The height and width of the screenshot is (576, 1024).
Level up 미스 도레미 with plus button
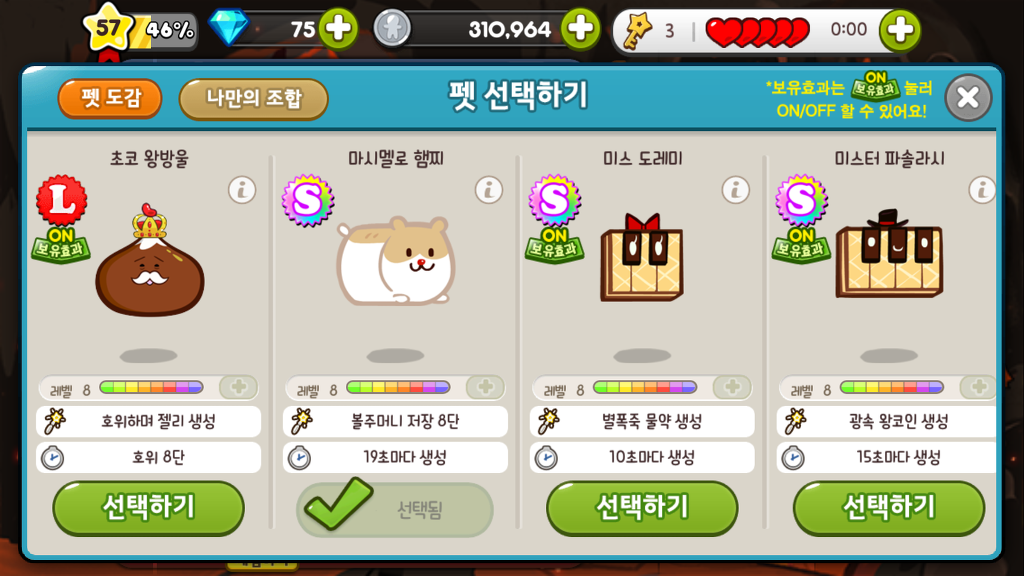tap(732, 387)
